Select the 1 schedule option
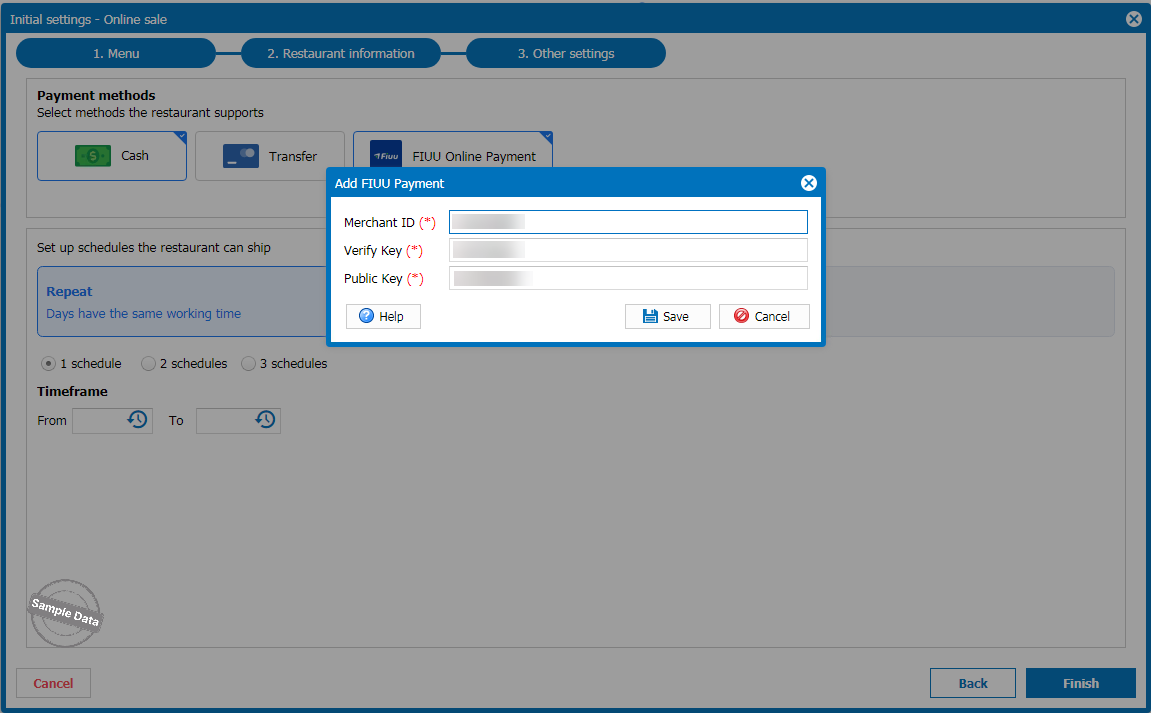Screen dimensions: 1151x713 pyautogui.click(x=48, y=364)
